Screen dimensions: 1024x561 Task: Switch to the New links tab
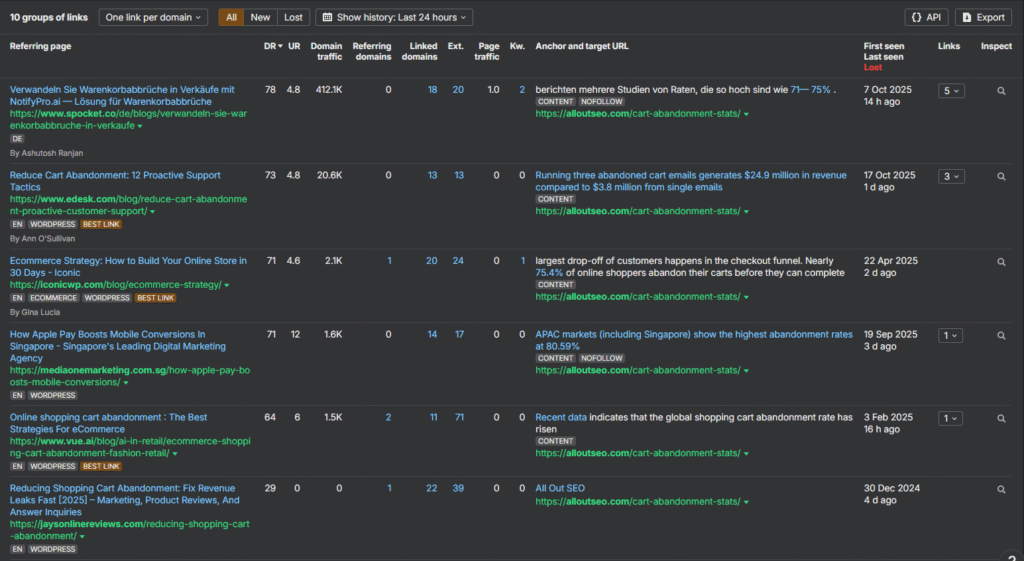pyautogui.click(x=260, y=17)
